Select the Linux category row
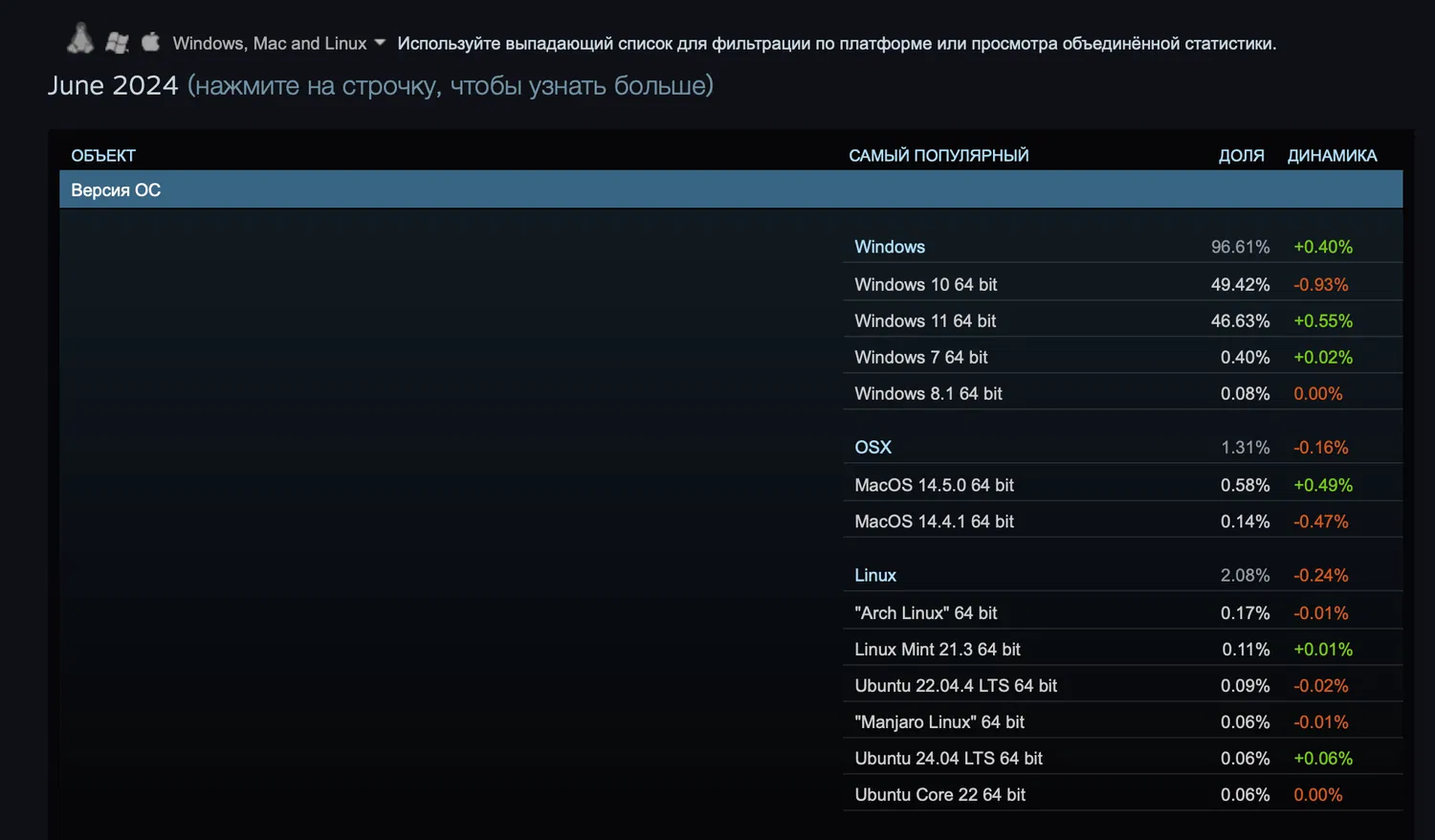The image size is (1435, 840). coord(1123,575)
